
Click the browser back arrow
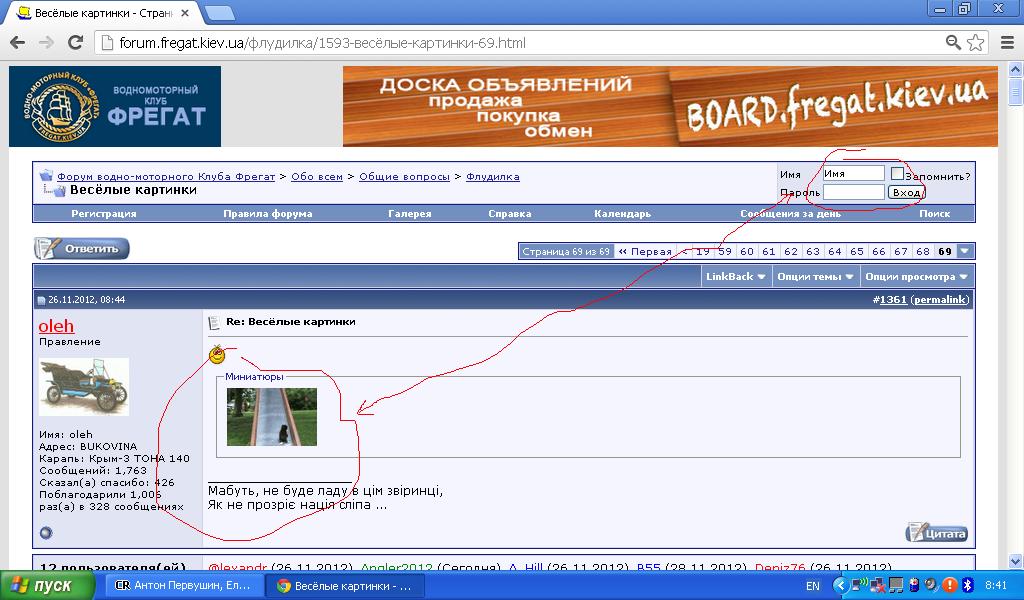tap(18, 43)
